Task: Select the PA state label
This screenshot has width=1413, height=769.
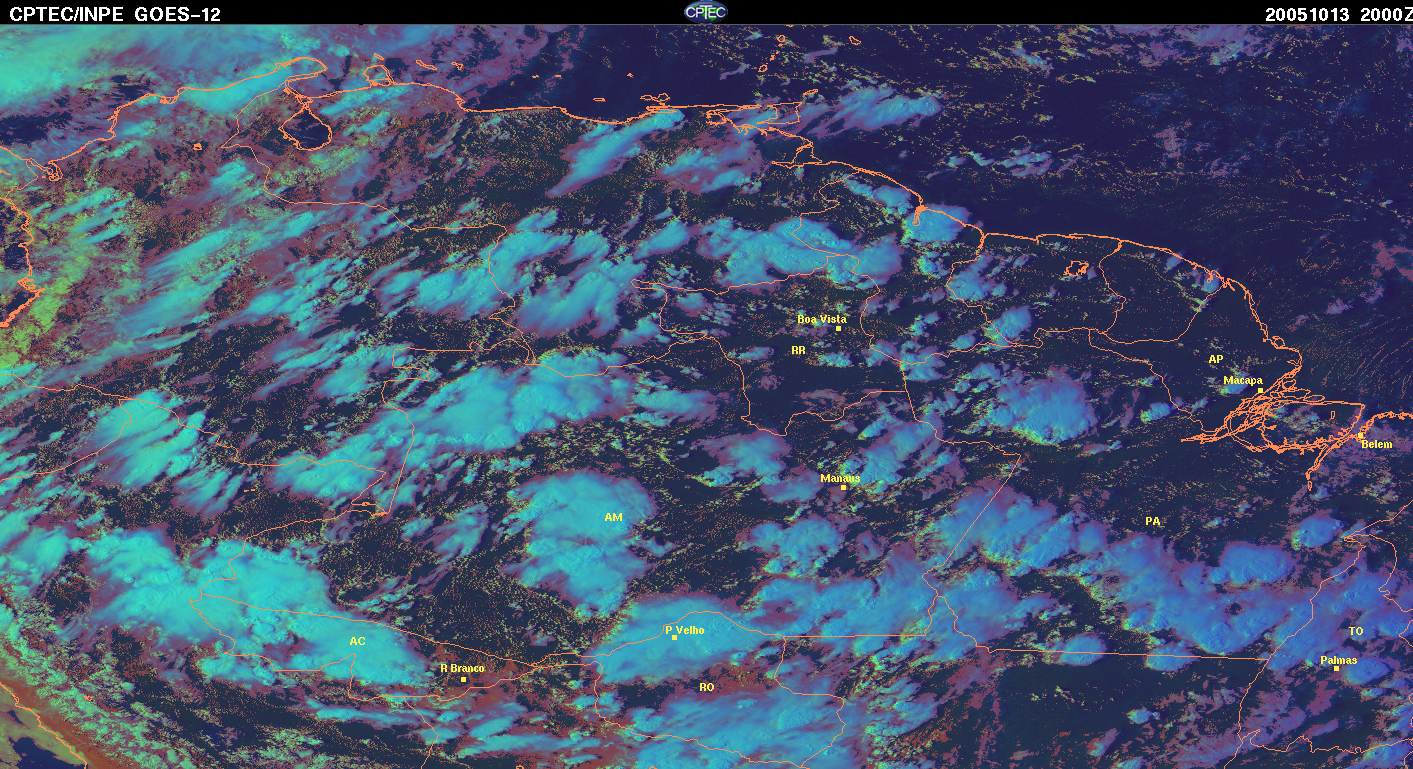Action: (1153, 521)
